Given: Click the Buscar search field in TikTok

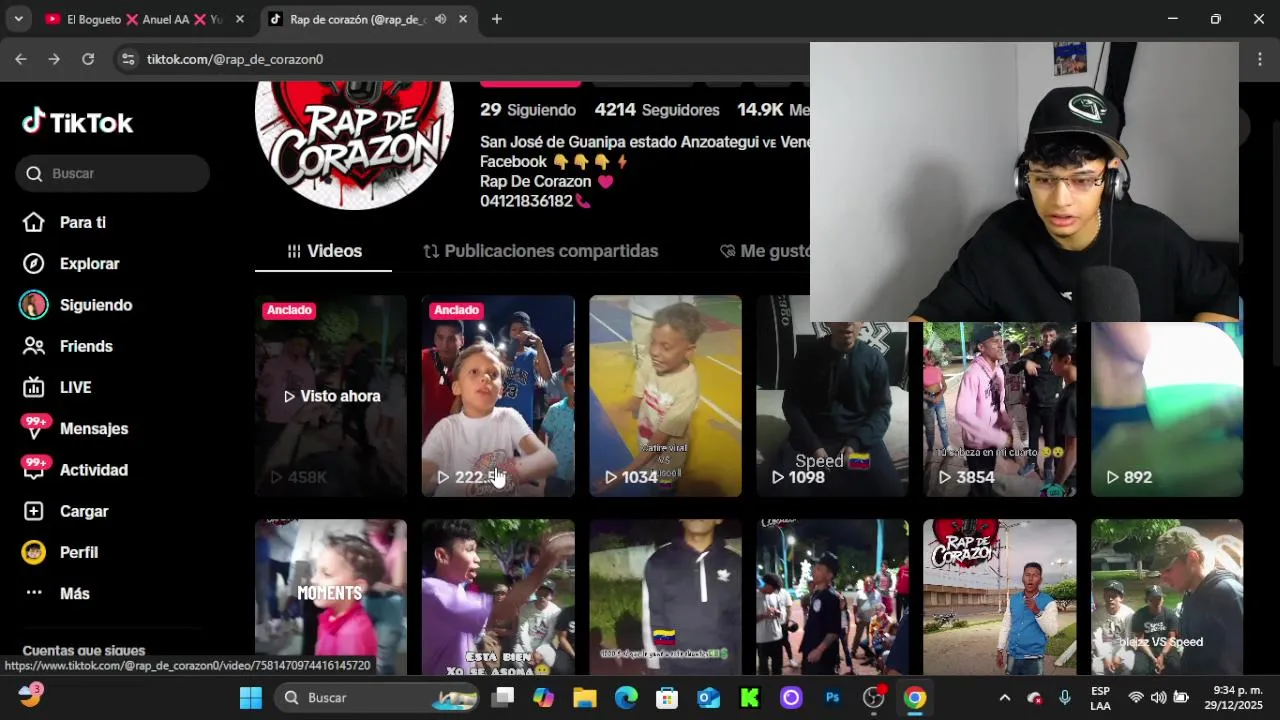Looking at the screenshot, I should (112, 173).
